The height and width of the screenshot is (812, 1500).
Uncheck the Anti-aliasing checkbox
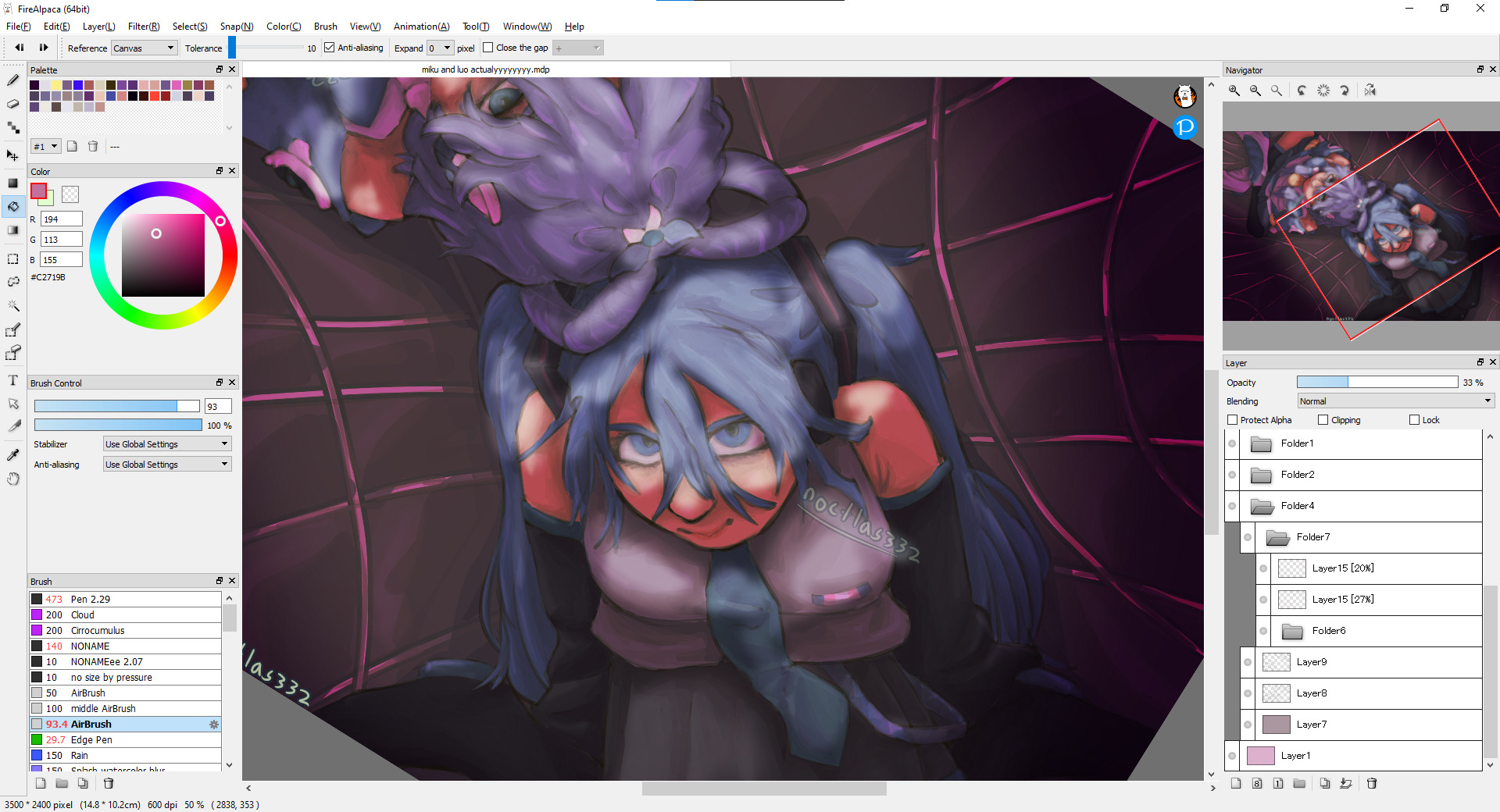[x=330, y=48]
